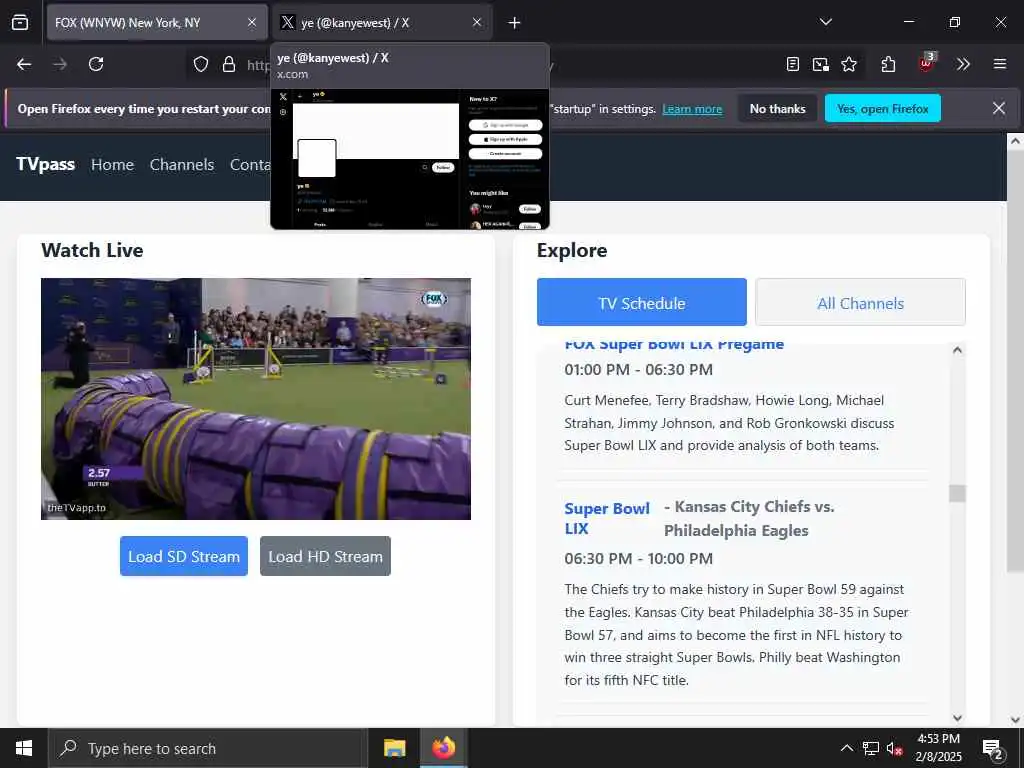1024x768 pixels.
Task: Click Load SD Stream button
Action: tap(184, 556)
